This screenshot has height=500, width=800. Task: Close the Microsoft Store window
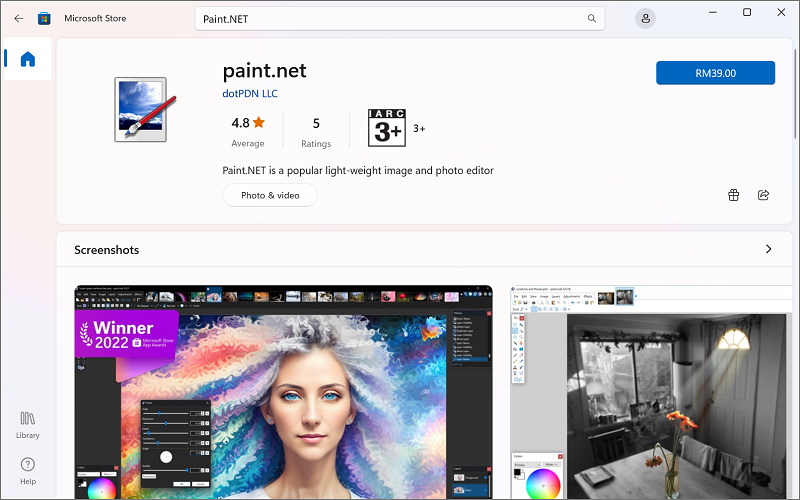tap(781, 12)
